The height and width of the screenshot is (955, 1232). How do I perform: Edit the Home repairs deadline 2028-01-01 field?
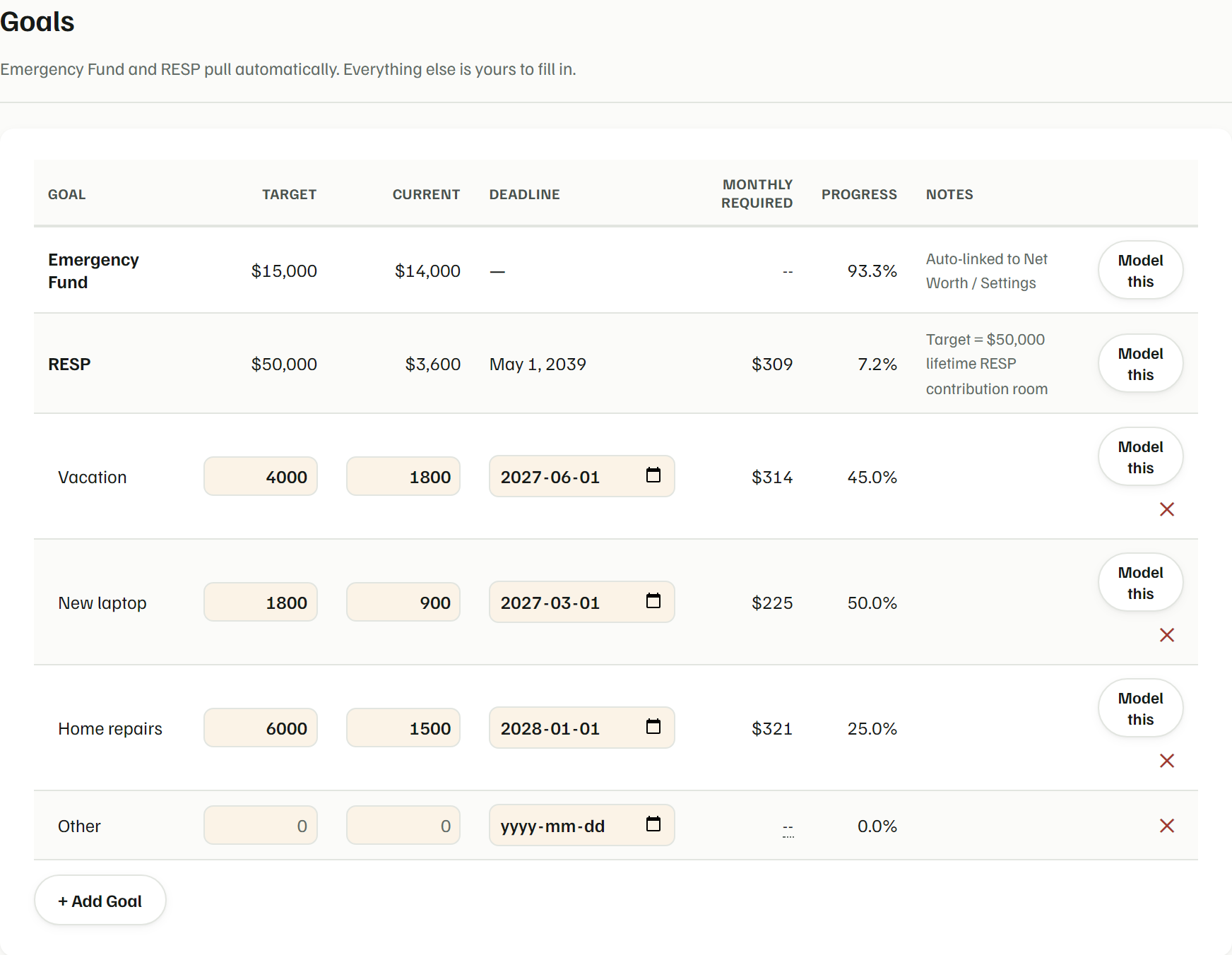pyautogui.click(x=582, y=728)
